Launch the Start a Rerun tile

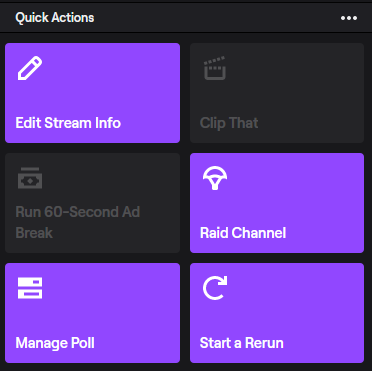click(277, 313)
